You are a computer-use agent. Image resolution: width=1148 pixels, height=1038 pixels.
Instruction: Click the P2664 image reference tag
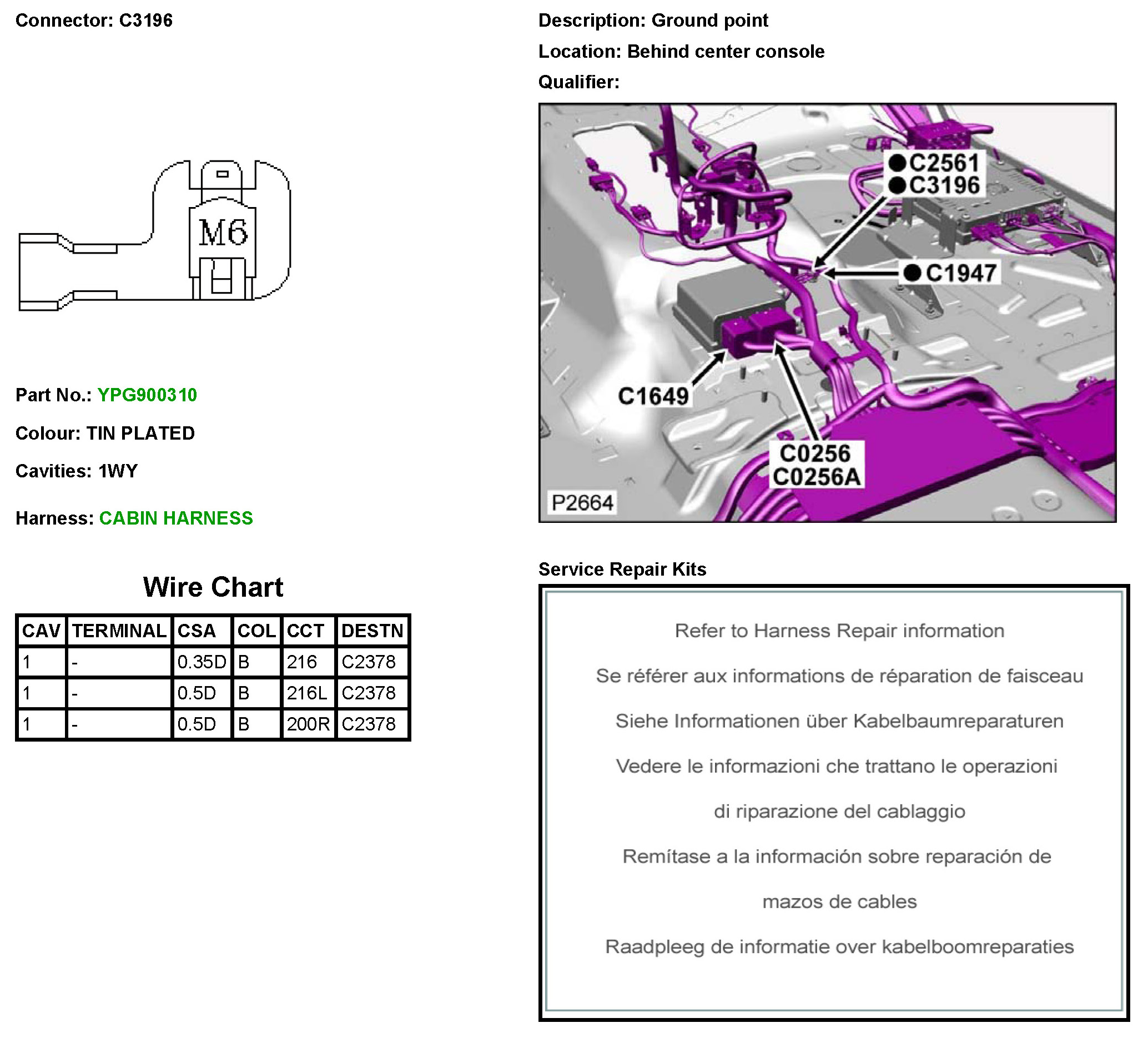pos(582,502)
